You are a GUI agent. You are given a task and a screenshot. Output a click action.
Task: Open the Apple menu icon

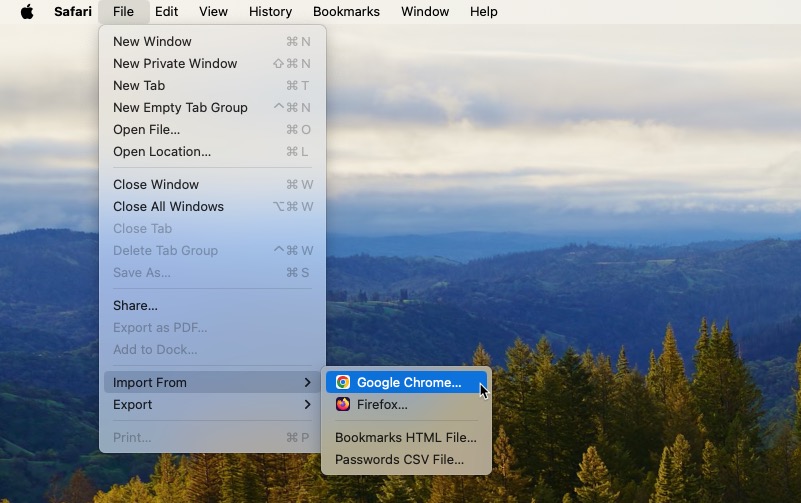click(27, 11)
